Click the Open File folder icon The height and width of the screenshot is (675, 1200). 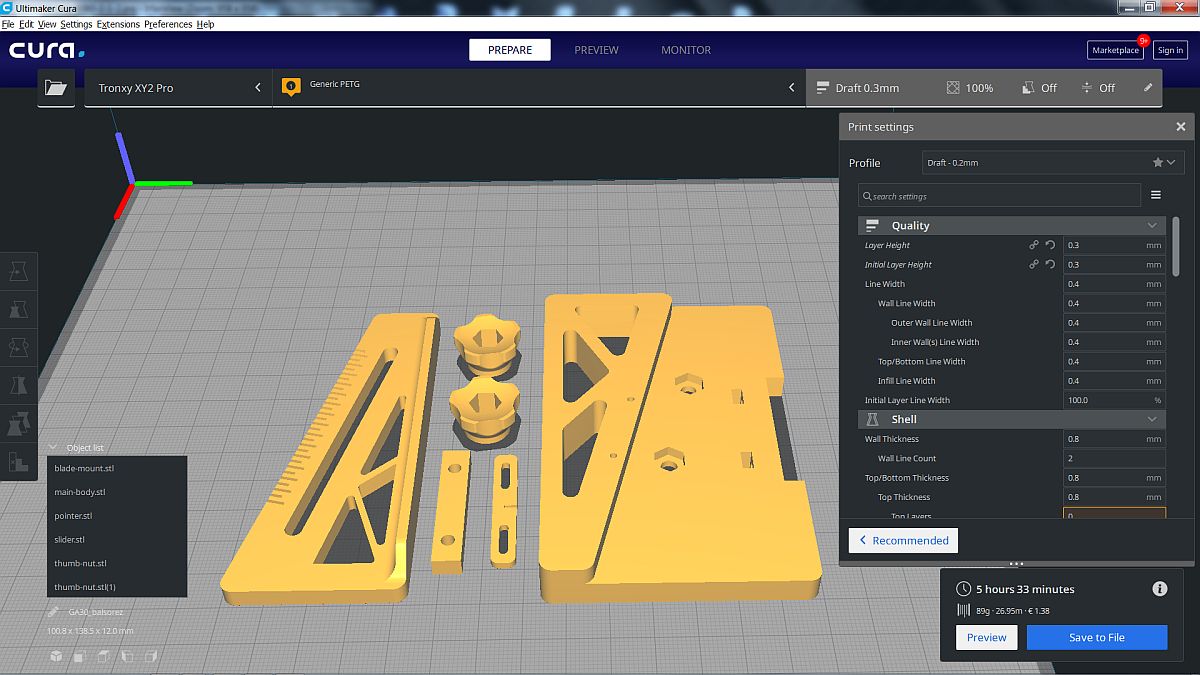[56, 88]
